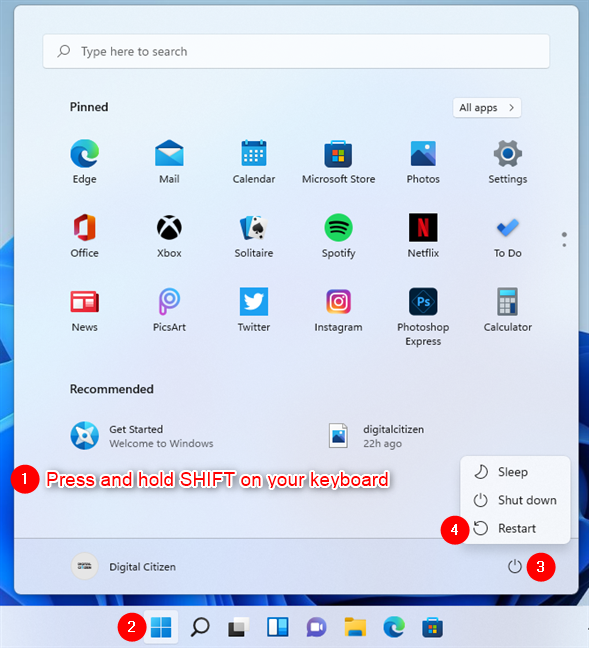
Task: Choose Sleep from the power menu
Action: click(515, 472)
